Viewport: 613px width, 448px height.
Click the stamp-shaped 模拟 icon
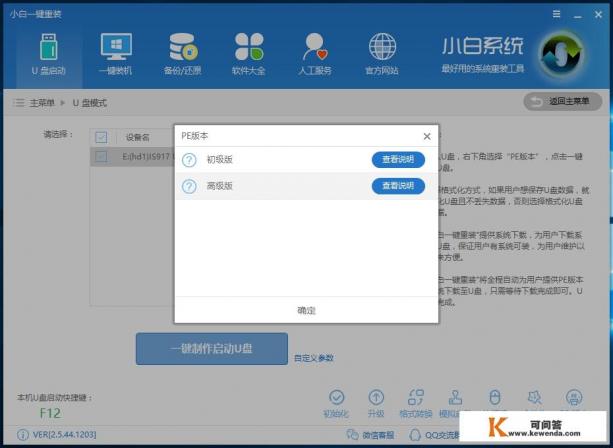[455, 397]
